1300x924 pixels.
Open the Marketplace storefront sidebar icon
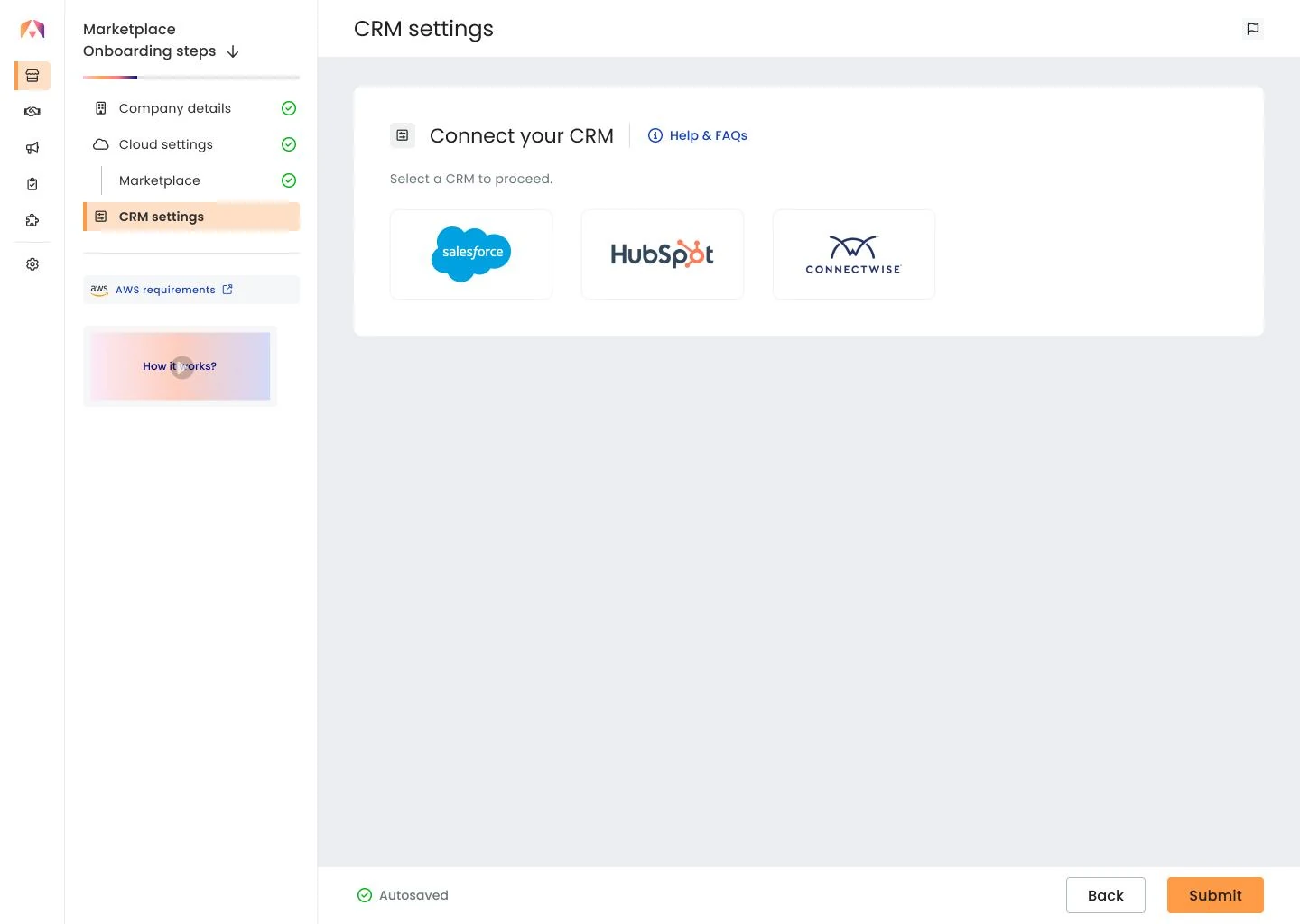point(32,76)
